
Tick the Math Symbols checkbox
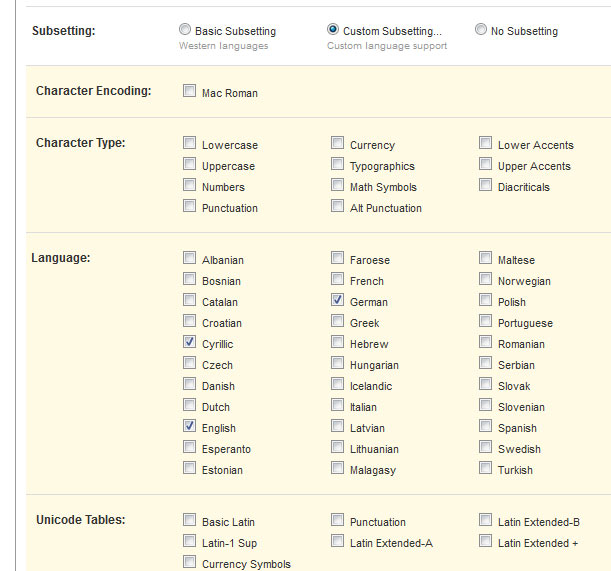point(337,185)
